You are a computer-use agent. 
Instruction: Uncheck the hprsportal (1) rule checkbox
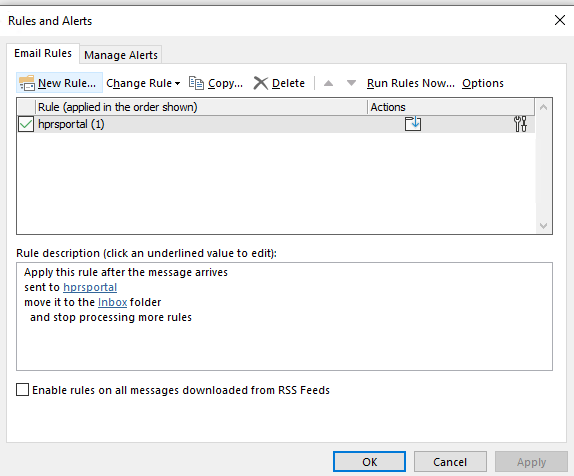[x=26, y=124]
